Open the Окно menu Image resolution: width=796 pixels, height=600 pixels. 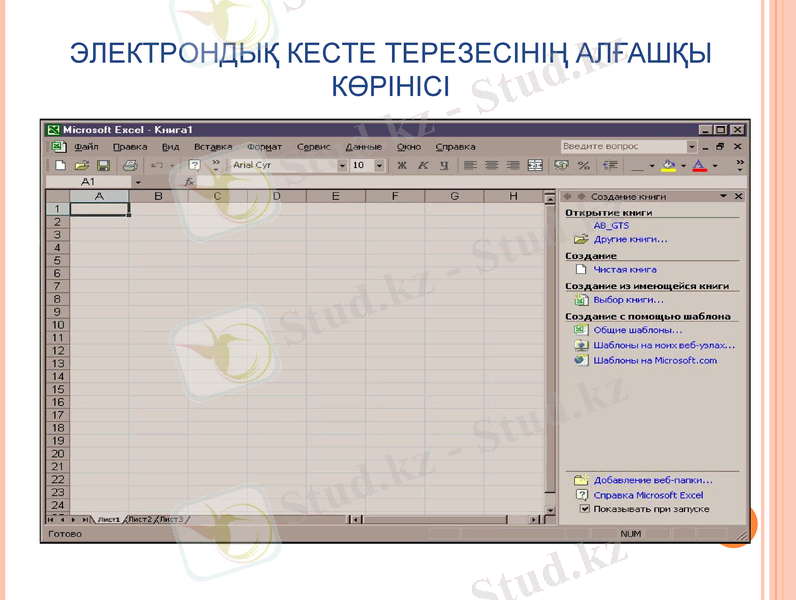click(409, 147)
